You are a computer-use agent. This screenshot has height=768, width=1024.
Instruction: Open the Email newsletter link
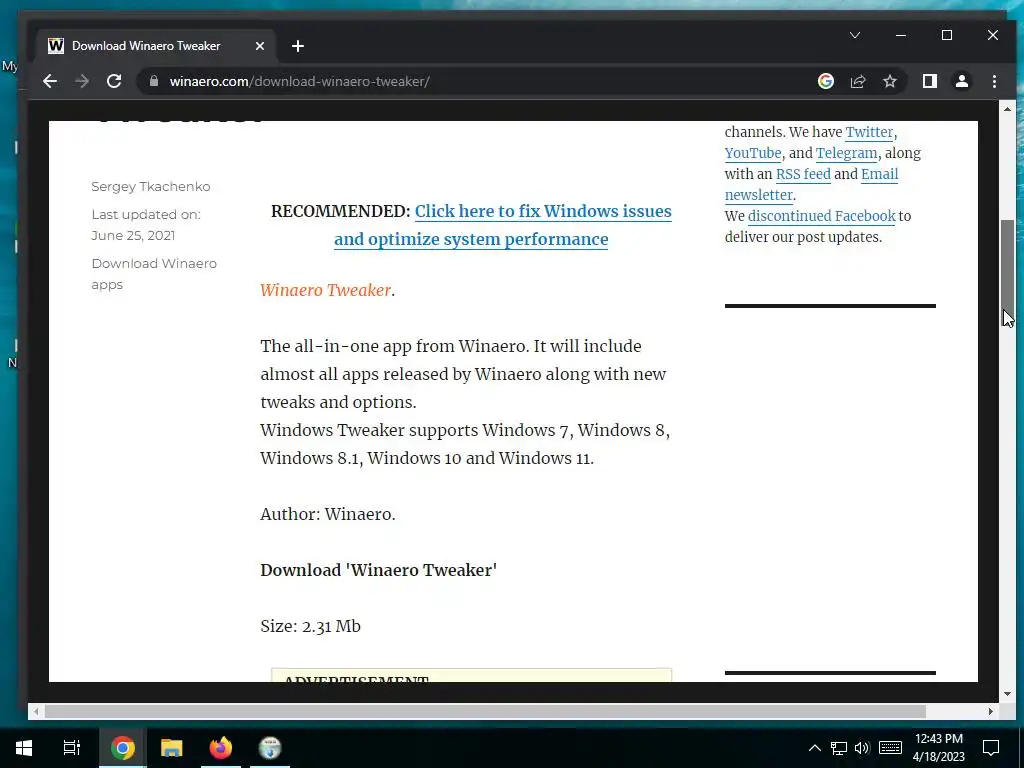coord(812,184)
